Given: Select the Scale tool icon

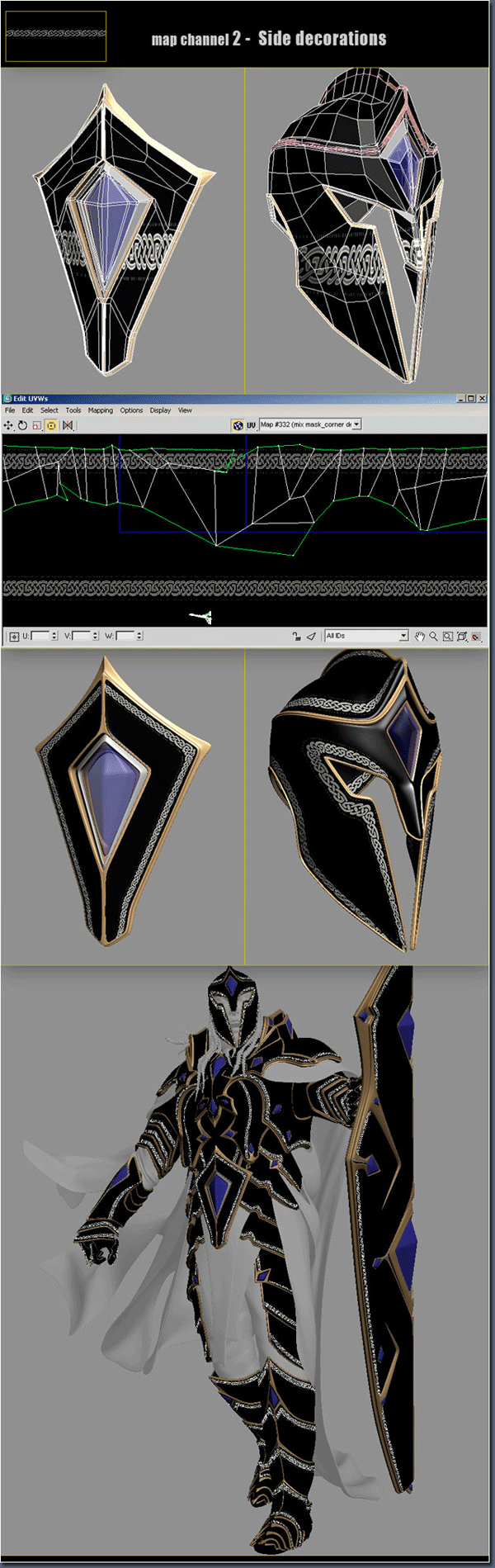Looking at the screenshot, I should [x=37, y=425].
